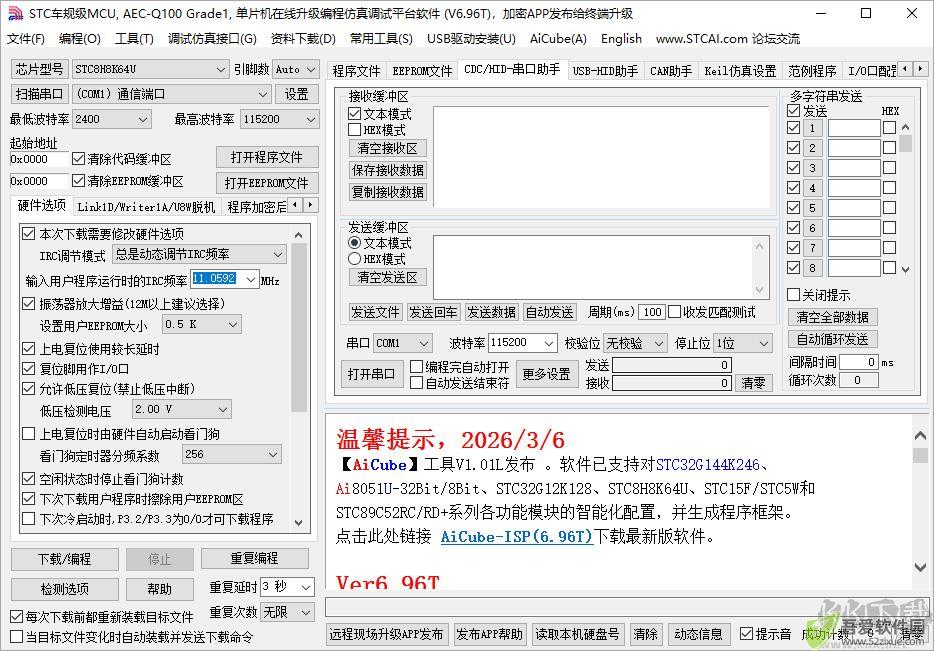This screenshot has width=934, height=651.
Task: Open the AiCube(A) menu
Action: tap(558, 39)
